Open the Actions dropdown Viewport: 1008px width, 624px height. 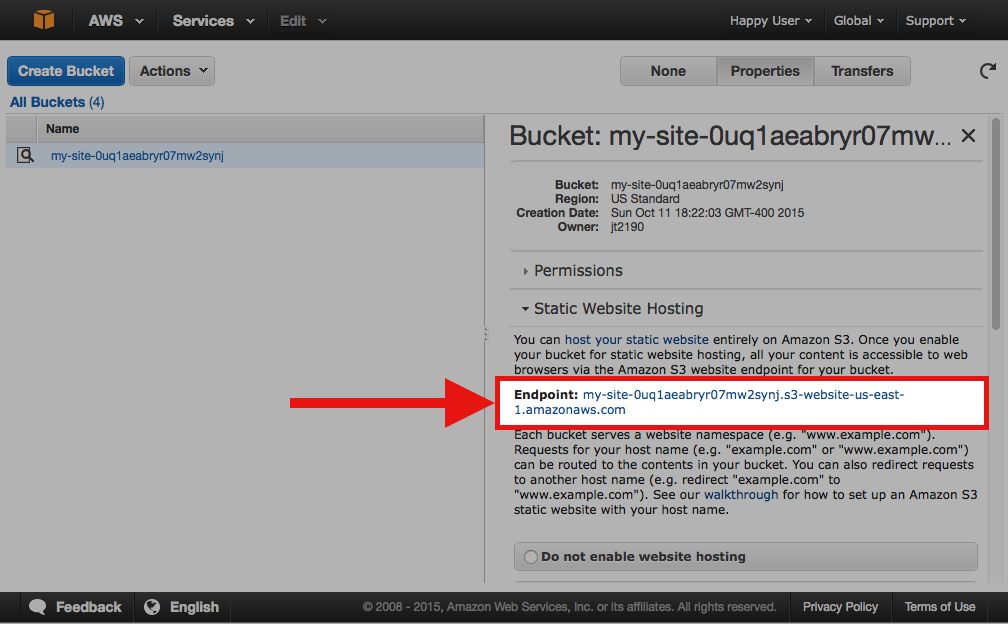click(172, 71)
